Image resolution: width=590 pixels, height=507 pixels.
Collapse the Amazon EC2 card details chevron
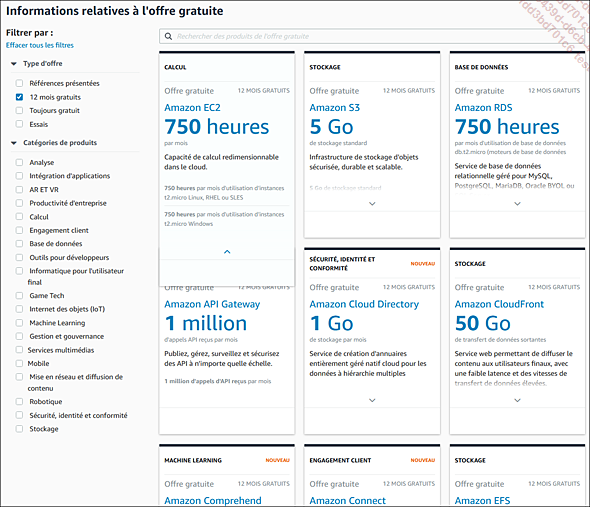point(227,252)
